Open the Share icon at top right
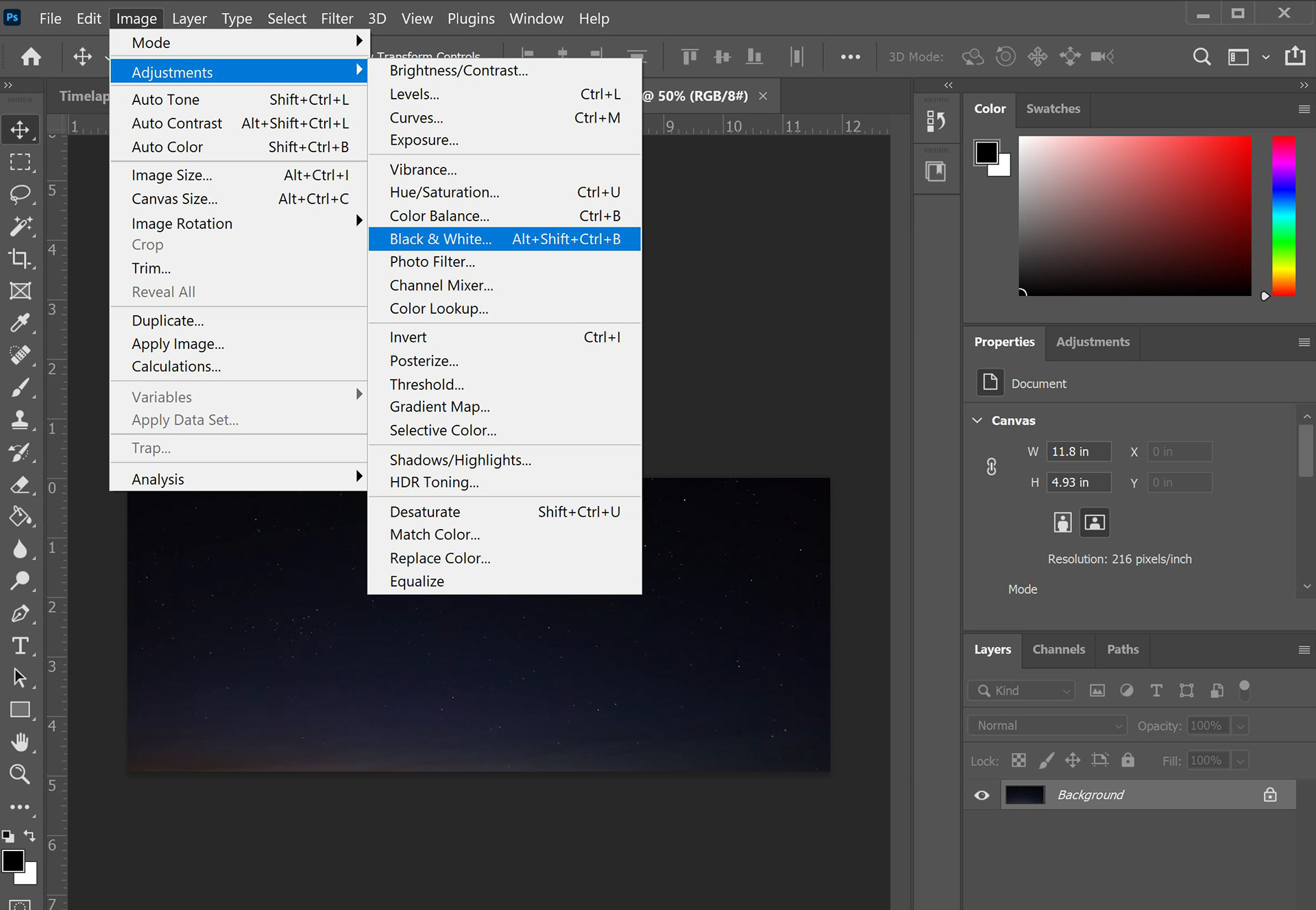Viewport: 1316px width, 910px height. 1295,56
